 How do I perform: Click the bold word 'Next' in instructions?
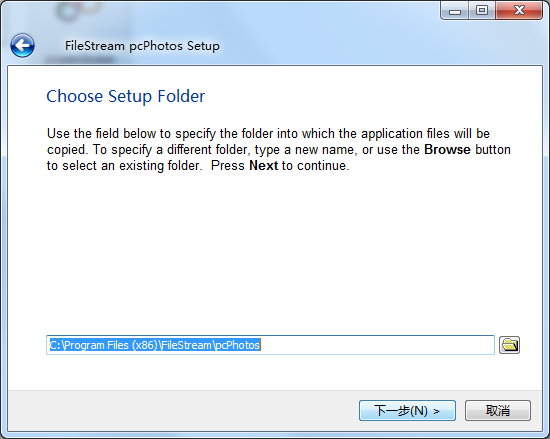tap(263, 166)
